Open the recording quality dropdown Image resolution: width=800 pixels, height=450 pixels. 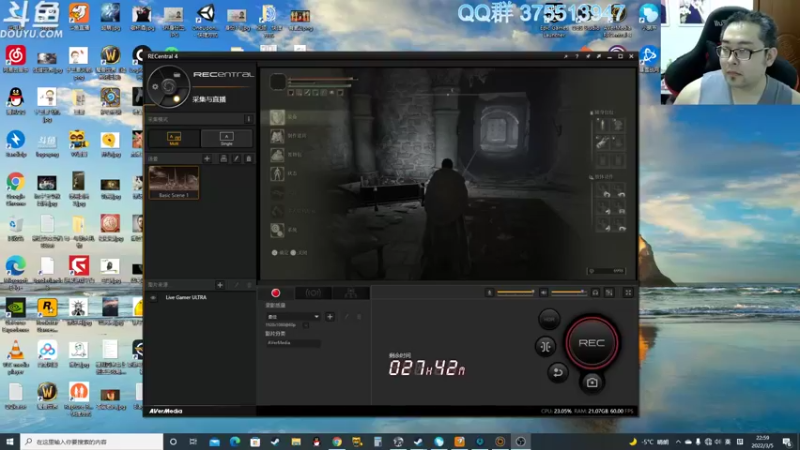[293, 317]
